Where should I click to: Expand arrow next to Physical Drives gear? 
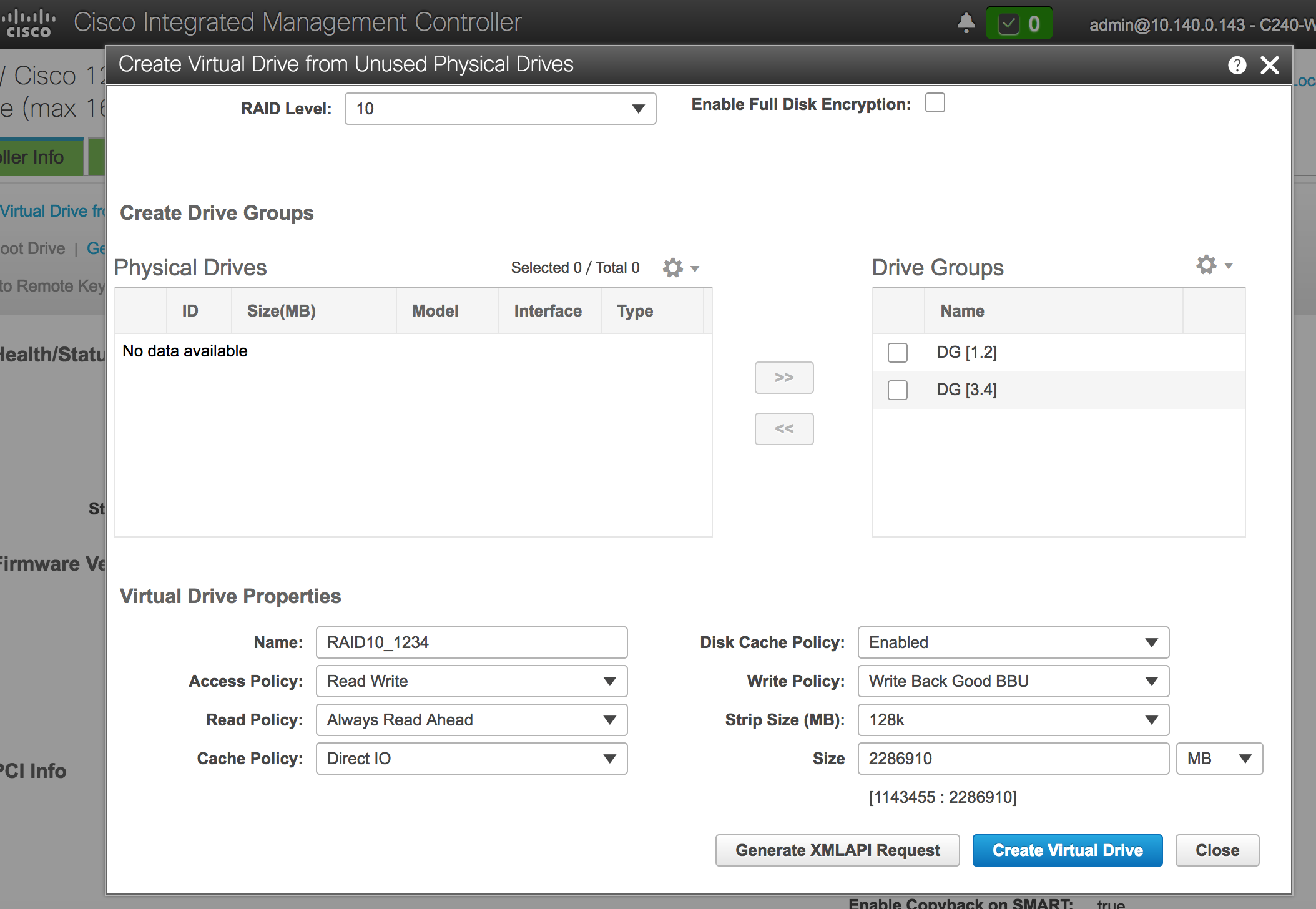click(x=695, y=269)
